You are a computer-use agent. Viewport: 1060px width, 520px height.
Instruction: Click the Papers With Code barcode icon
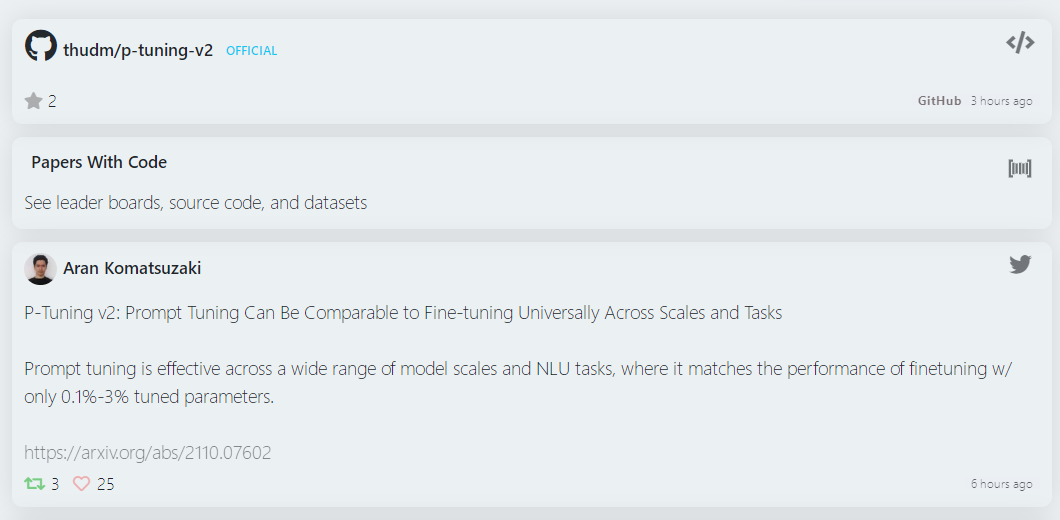1019,168
